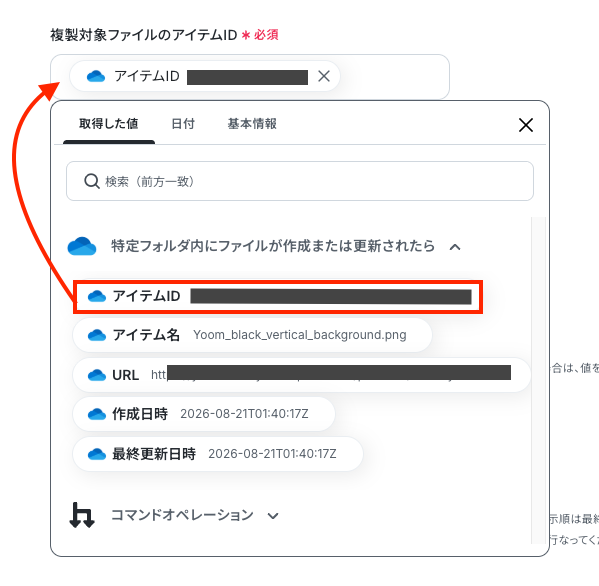Click the OneDrive cloud icon beside the trigger heading

82,246
